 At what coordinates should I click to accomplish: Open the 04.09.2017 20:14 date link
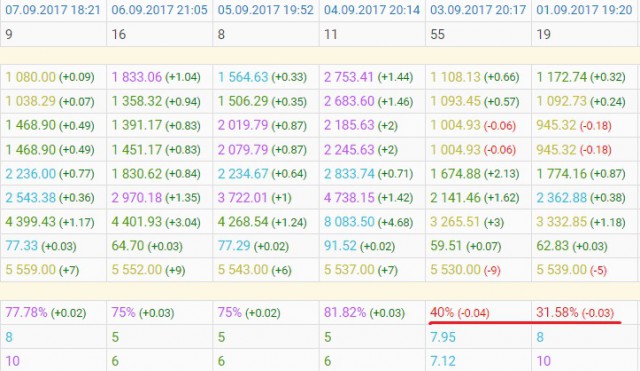tap(372, 10)
